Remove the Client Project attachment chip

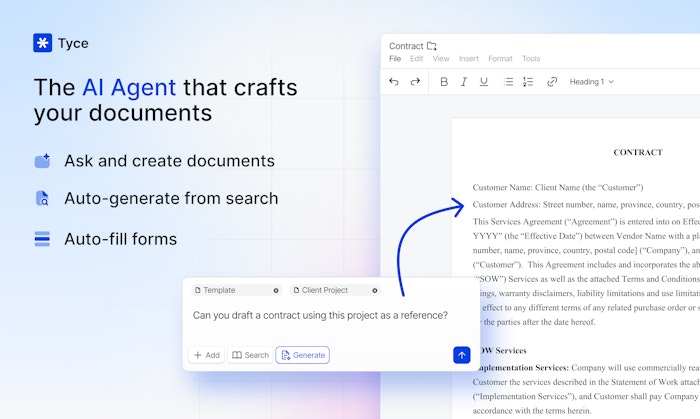(x=375, y=290)
